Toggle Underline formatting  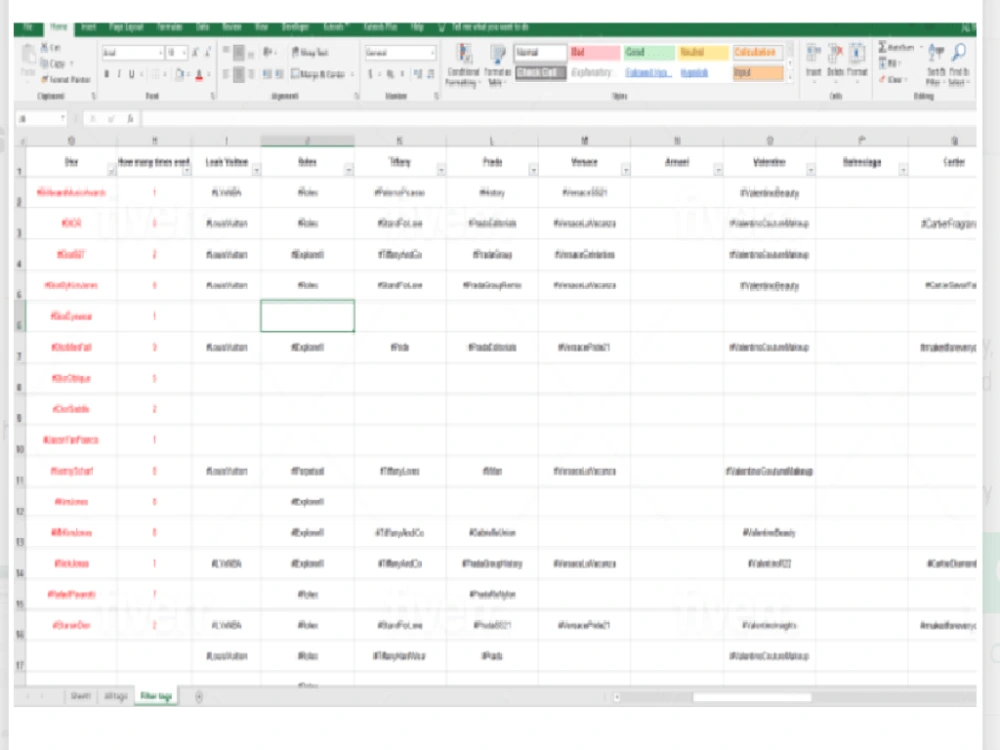131,75
